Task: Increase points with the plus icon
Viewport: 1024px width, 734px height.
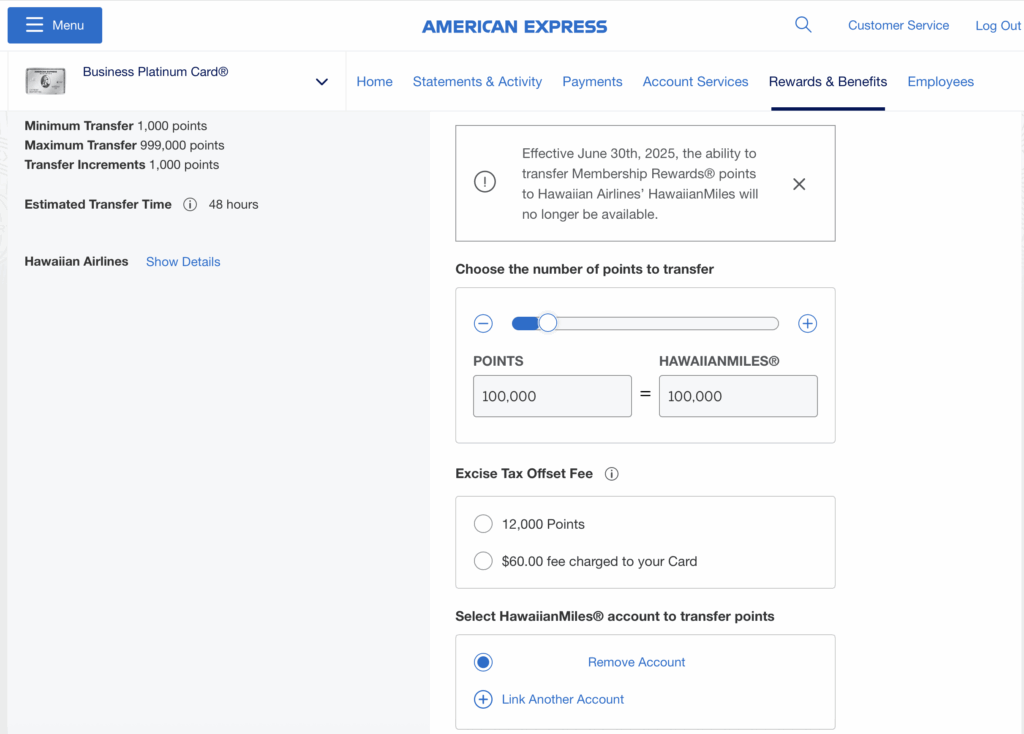Action: [807, 323]
